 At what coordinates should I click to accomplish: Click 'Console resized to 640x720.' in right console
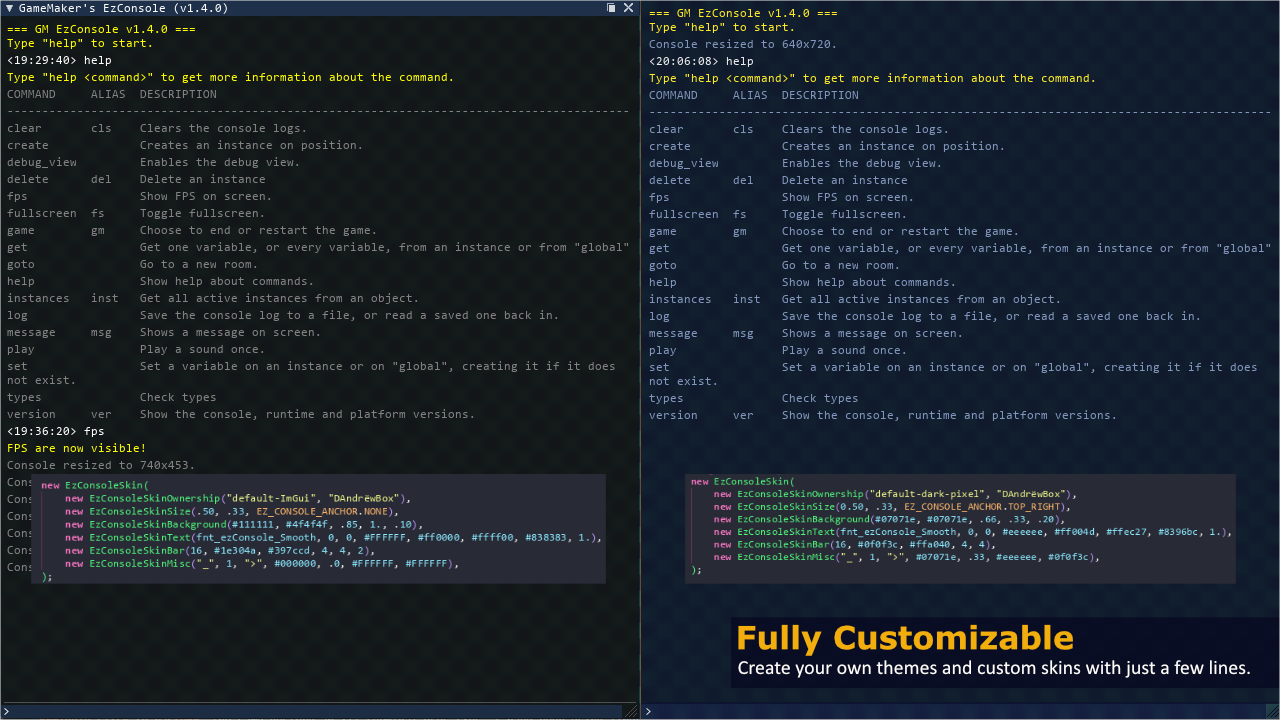[x=743, y=44]
